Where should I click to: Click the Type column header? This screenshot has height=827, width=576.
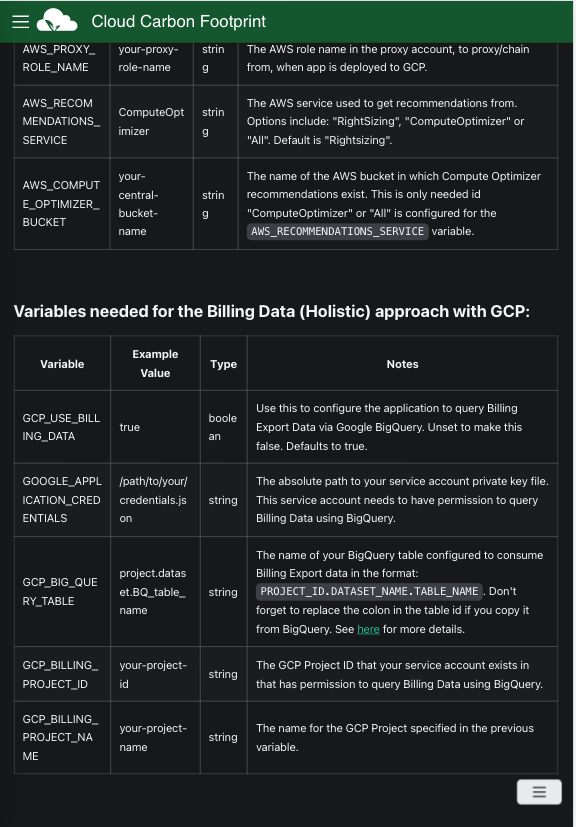coord(222,363)
